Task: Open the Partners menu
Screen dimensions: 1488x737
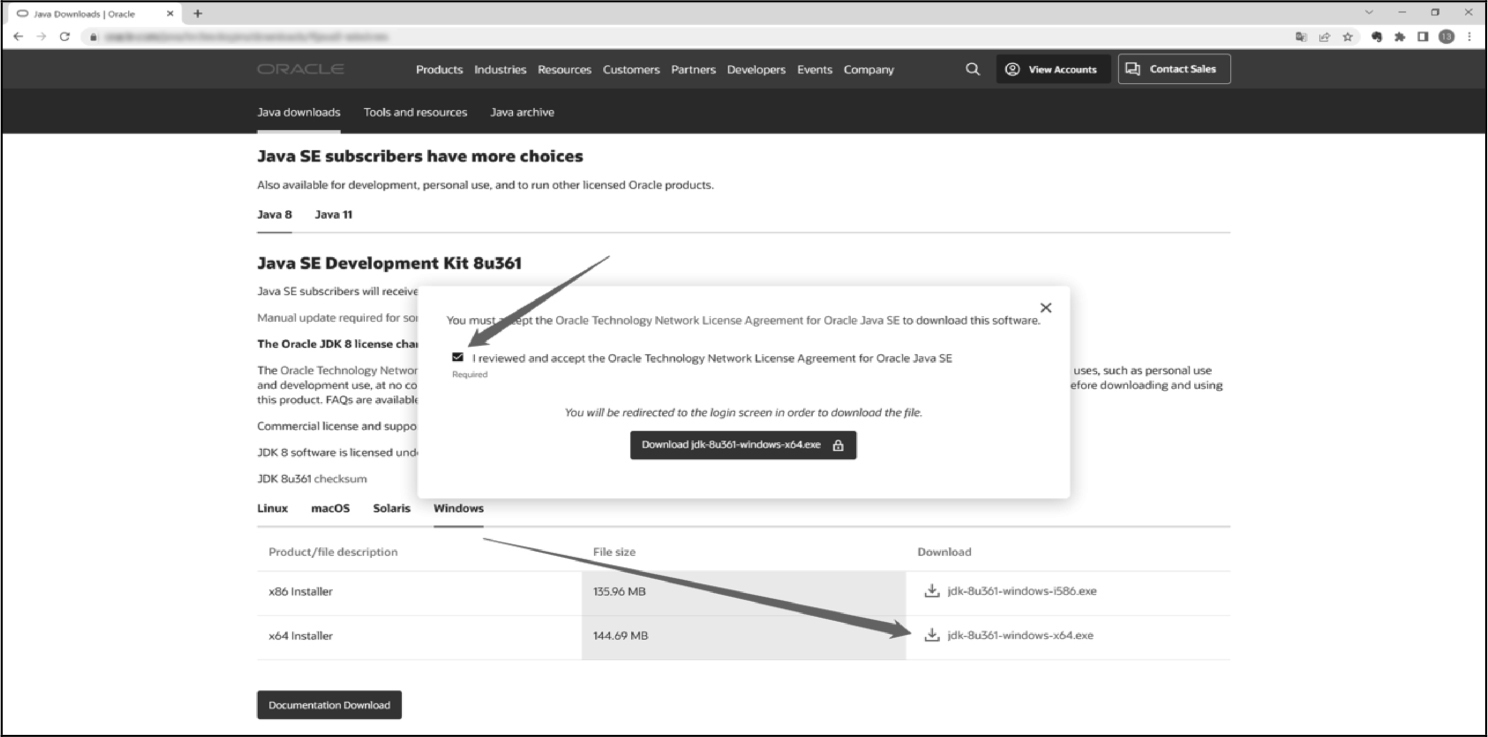Action: (693, 70)
